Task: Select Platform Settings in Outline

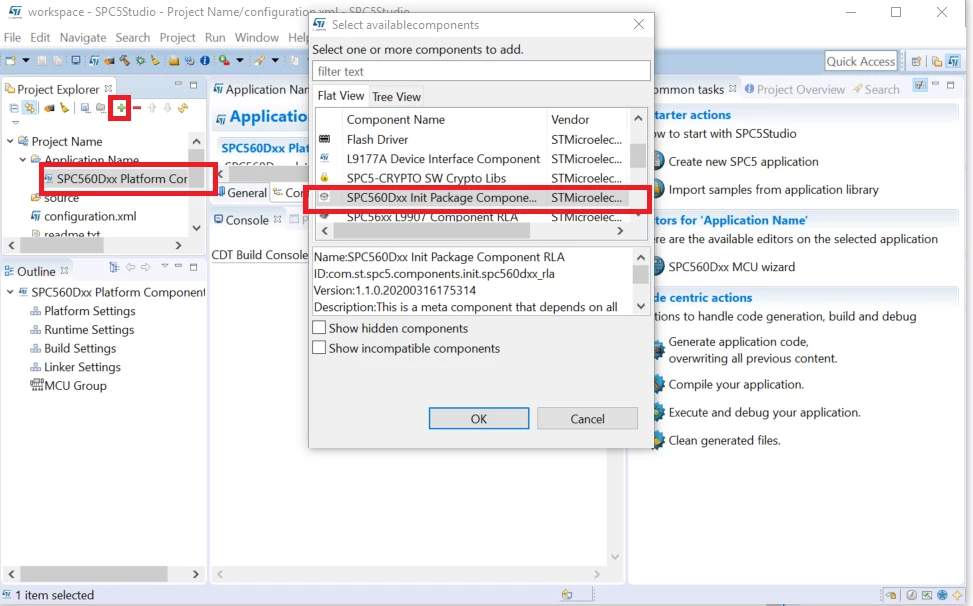Action: (x=89, y=311)
